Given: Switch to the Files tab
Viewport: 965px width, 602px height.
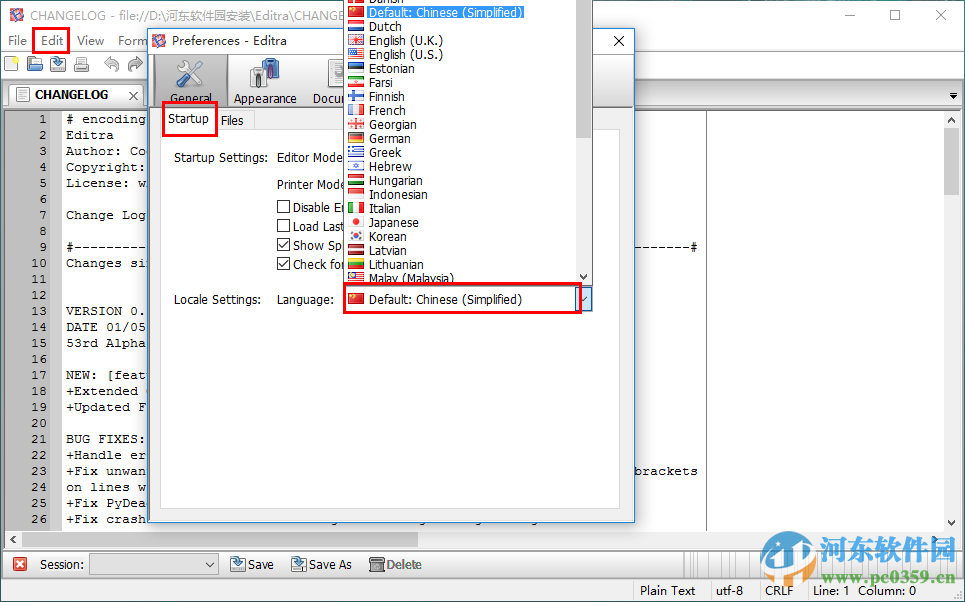Looking at the screenshot, I should [232, 121].
